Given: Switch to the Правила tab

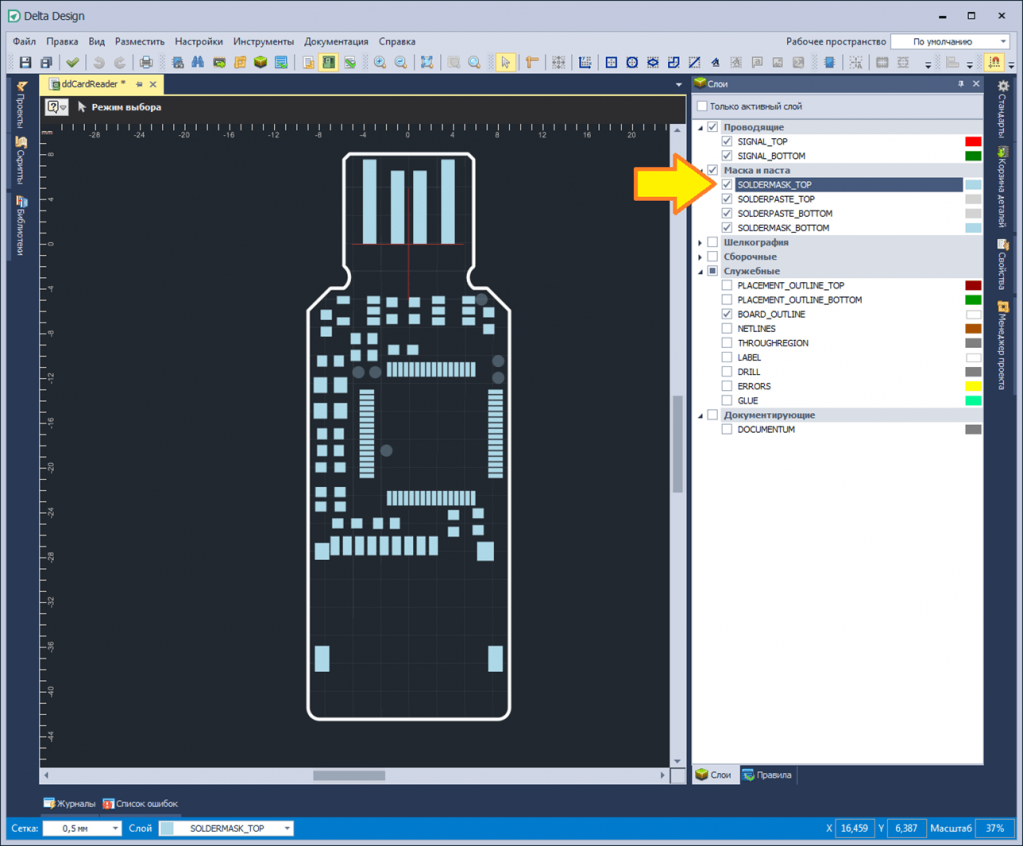Looking at the screenshot, I should [x=767, y=775].
